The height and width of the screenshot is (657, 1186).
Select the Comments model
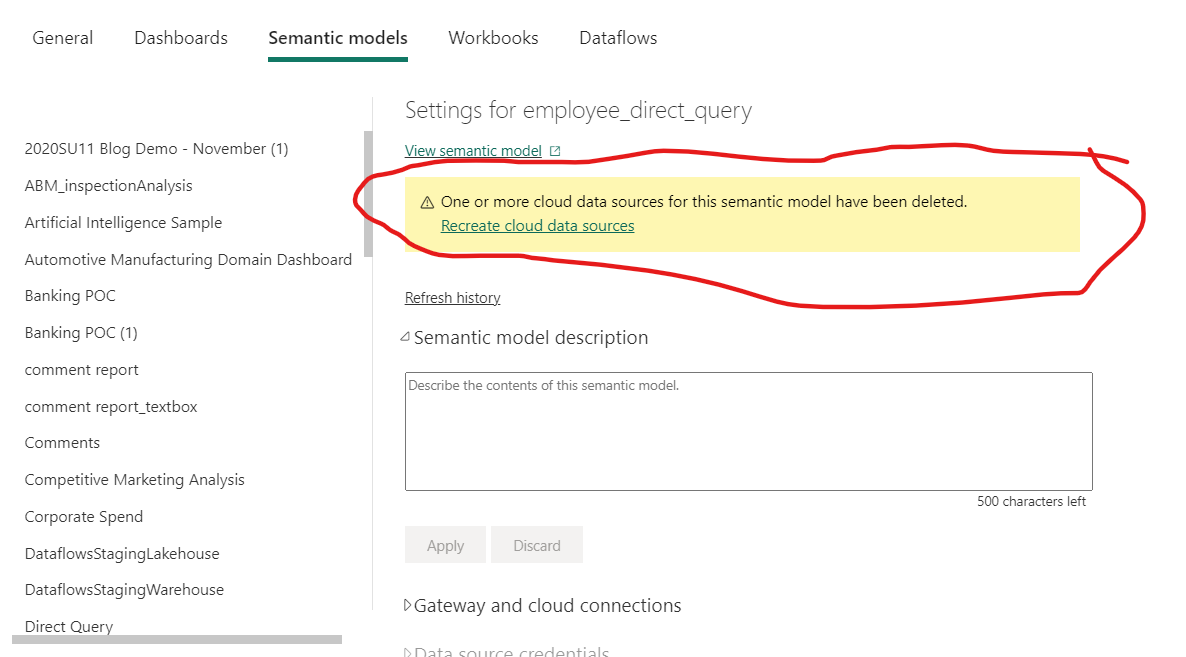62,443
